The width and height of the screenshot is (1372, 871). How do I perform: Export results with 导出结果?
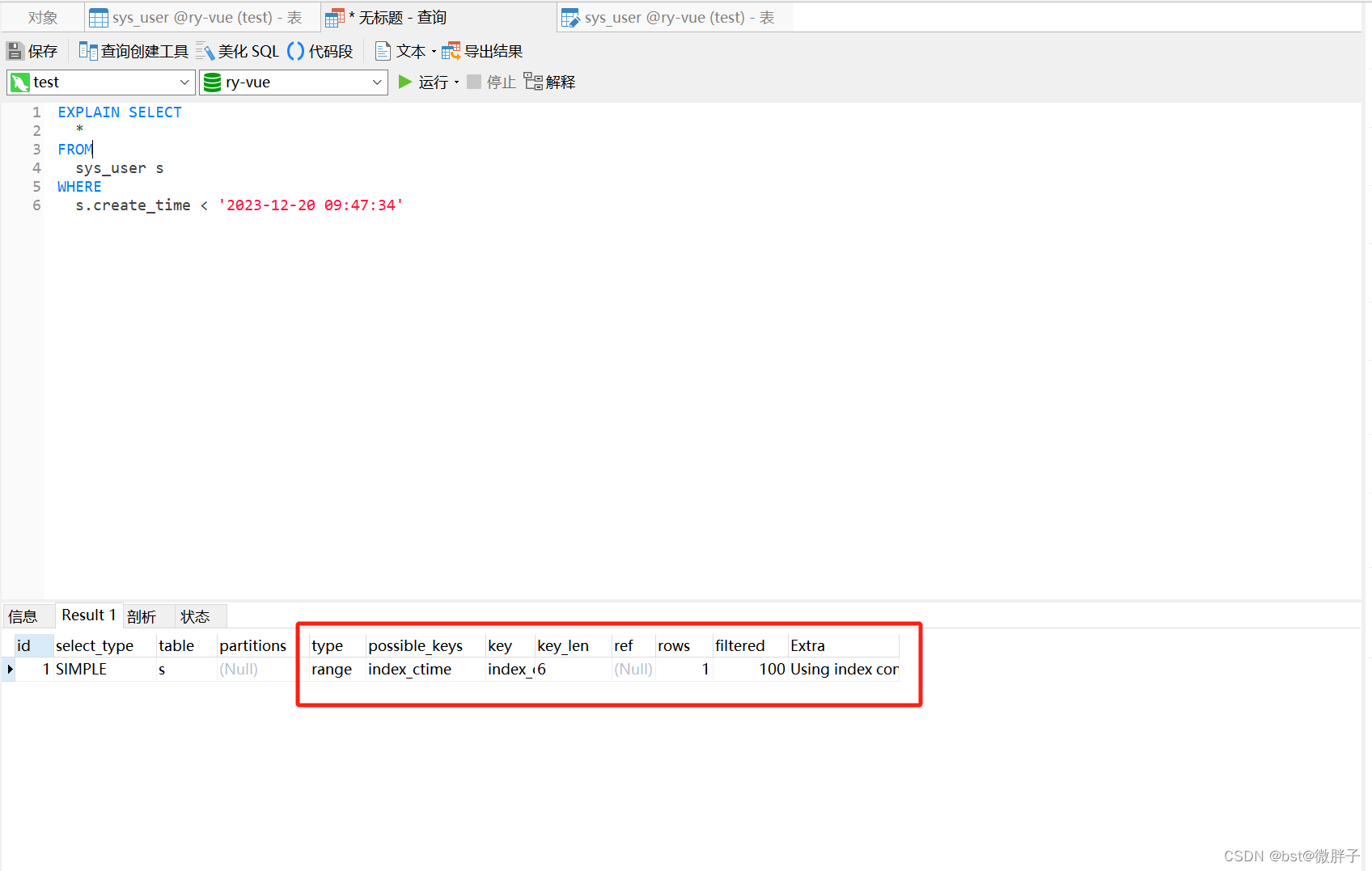482,51
